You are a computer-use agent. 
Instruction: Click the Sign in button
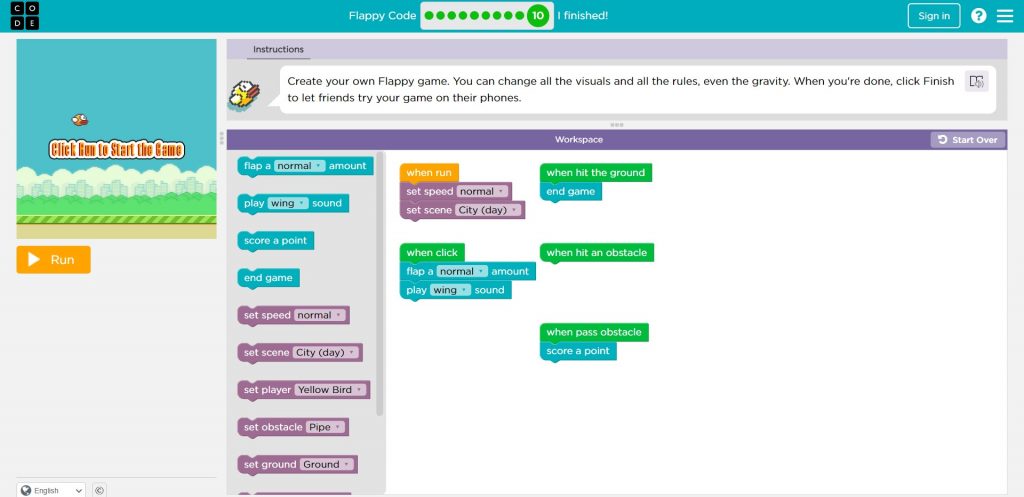pyautogui.click(x=934, y=16)
